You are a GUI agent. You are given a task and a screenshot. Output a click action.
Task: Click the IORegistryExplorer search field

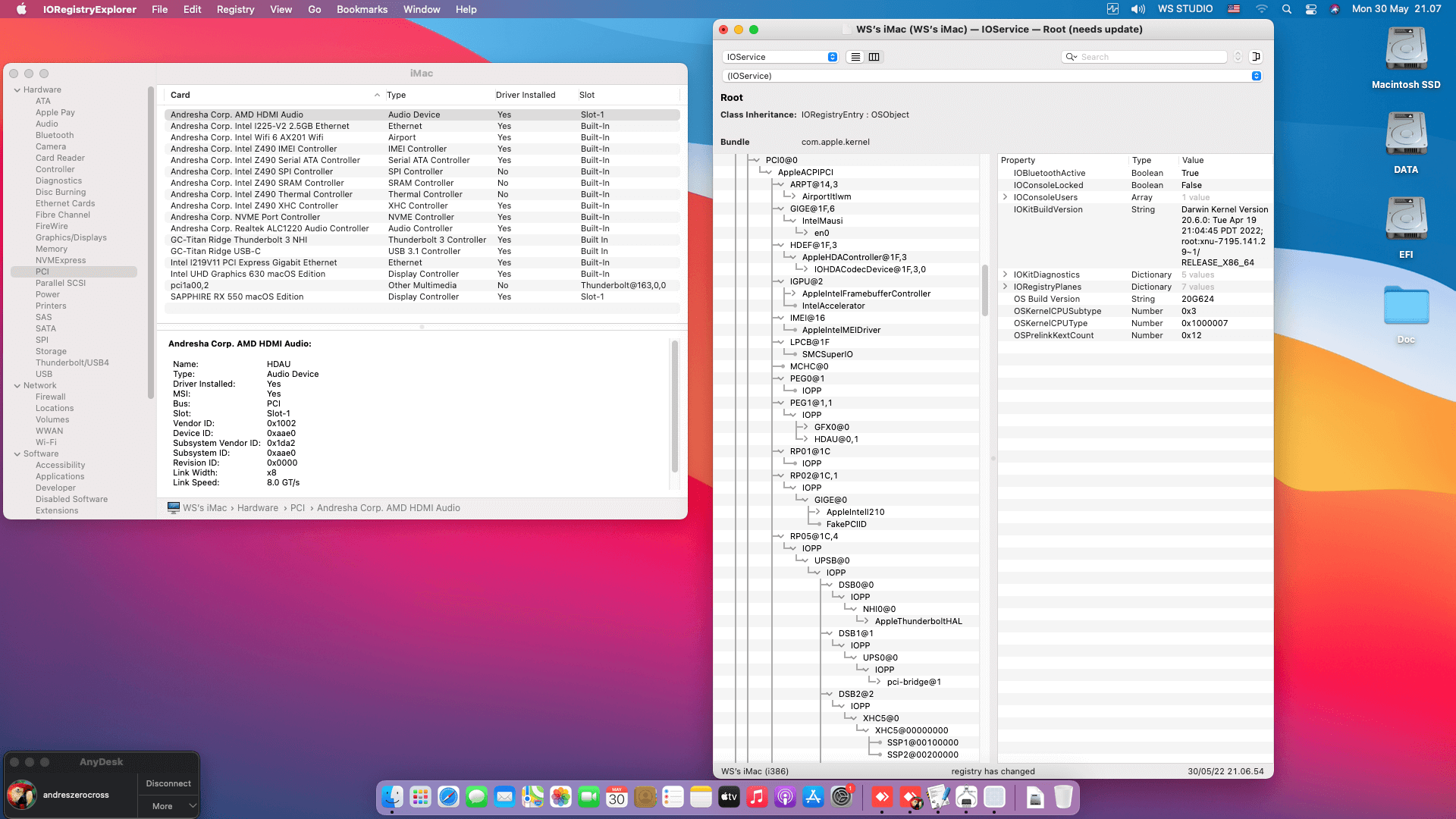(x=1151, y=57)
